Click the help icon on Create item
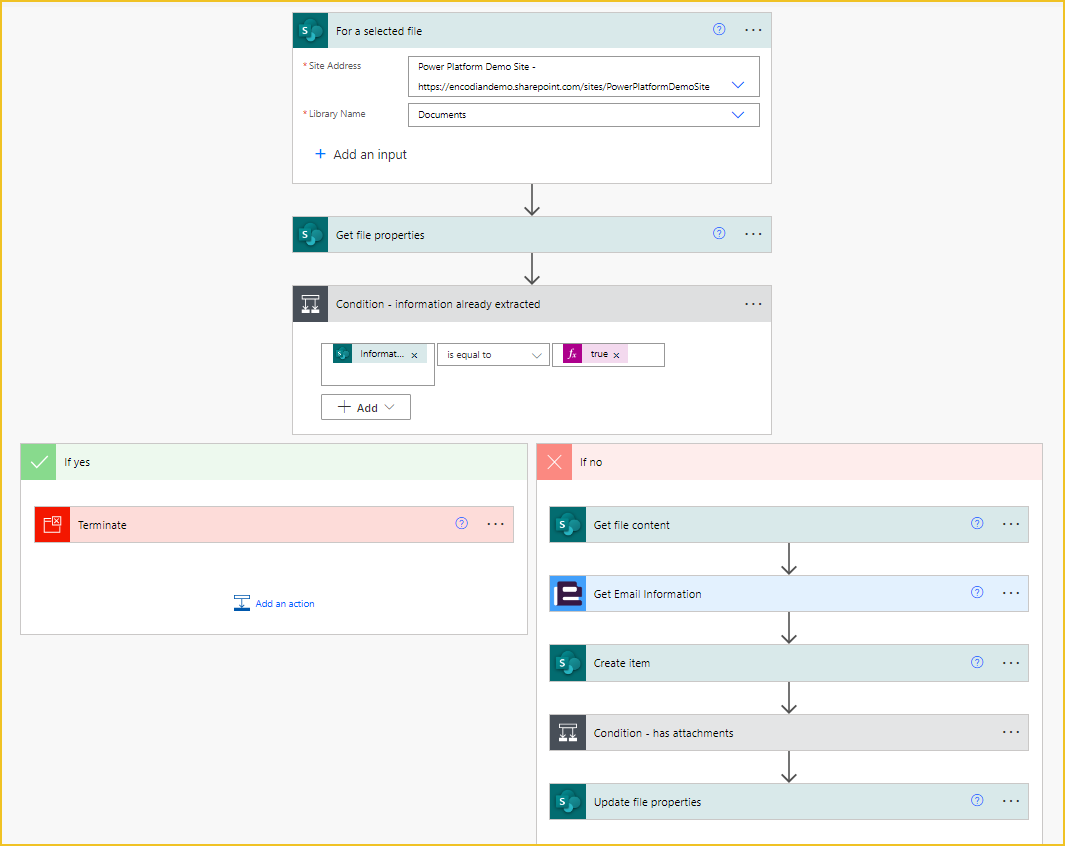This screenshot has width=1065, height=846. click(x=977, y=663)
